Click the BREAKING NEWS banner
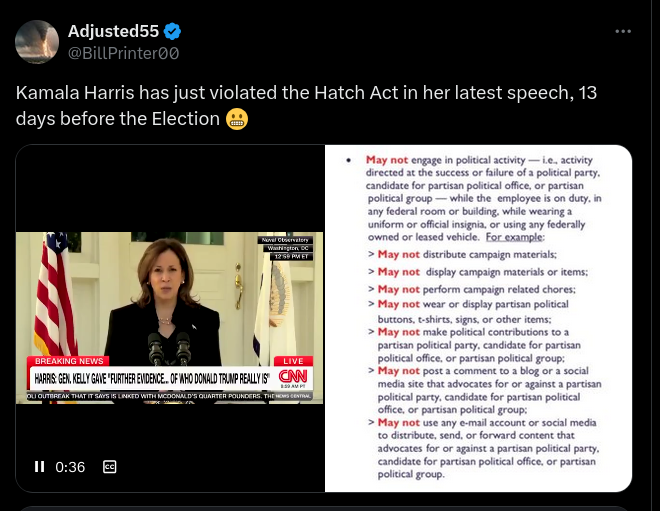Screen dimensions: 660x511 click(69, 361)
